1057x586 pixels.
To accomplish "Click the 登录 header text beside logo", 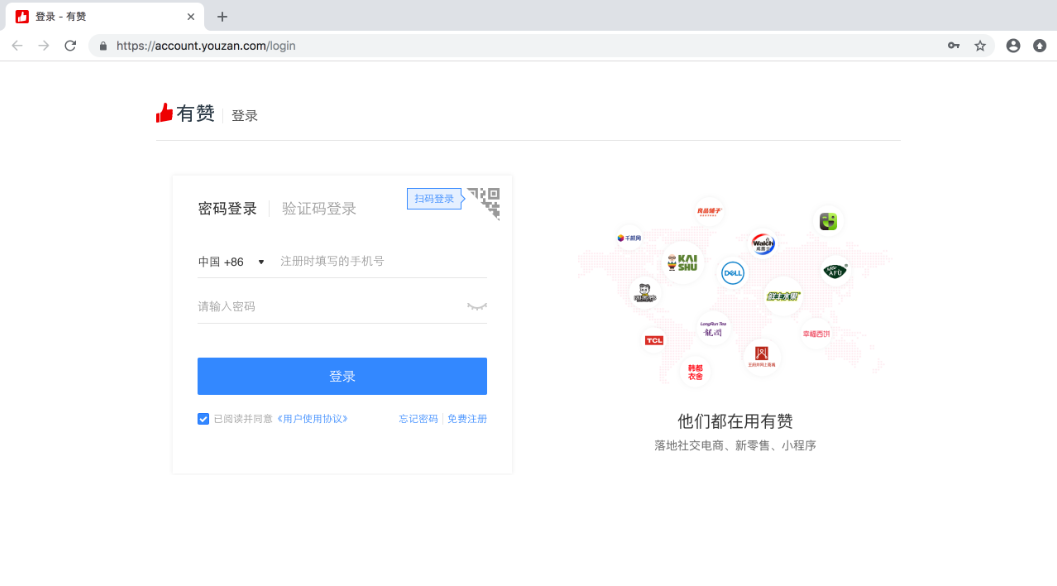I will (x=245, y=116).
